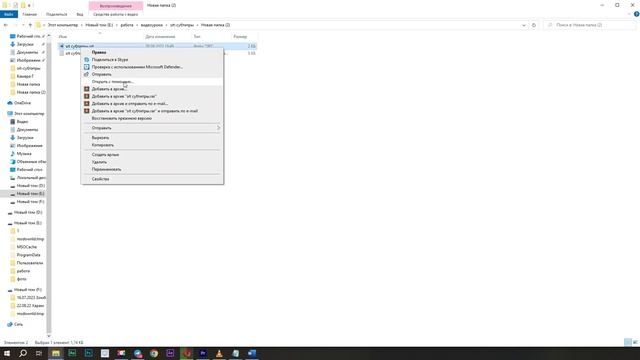
Task: Choose 'Вырезать' in the context menu
Action: [x=152, y=138]
